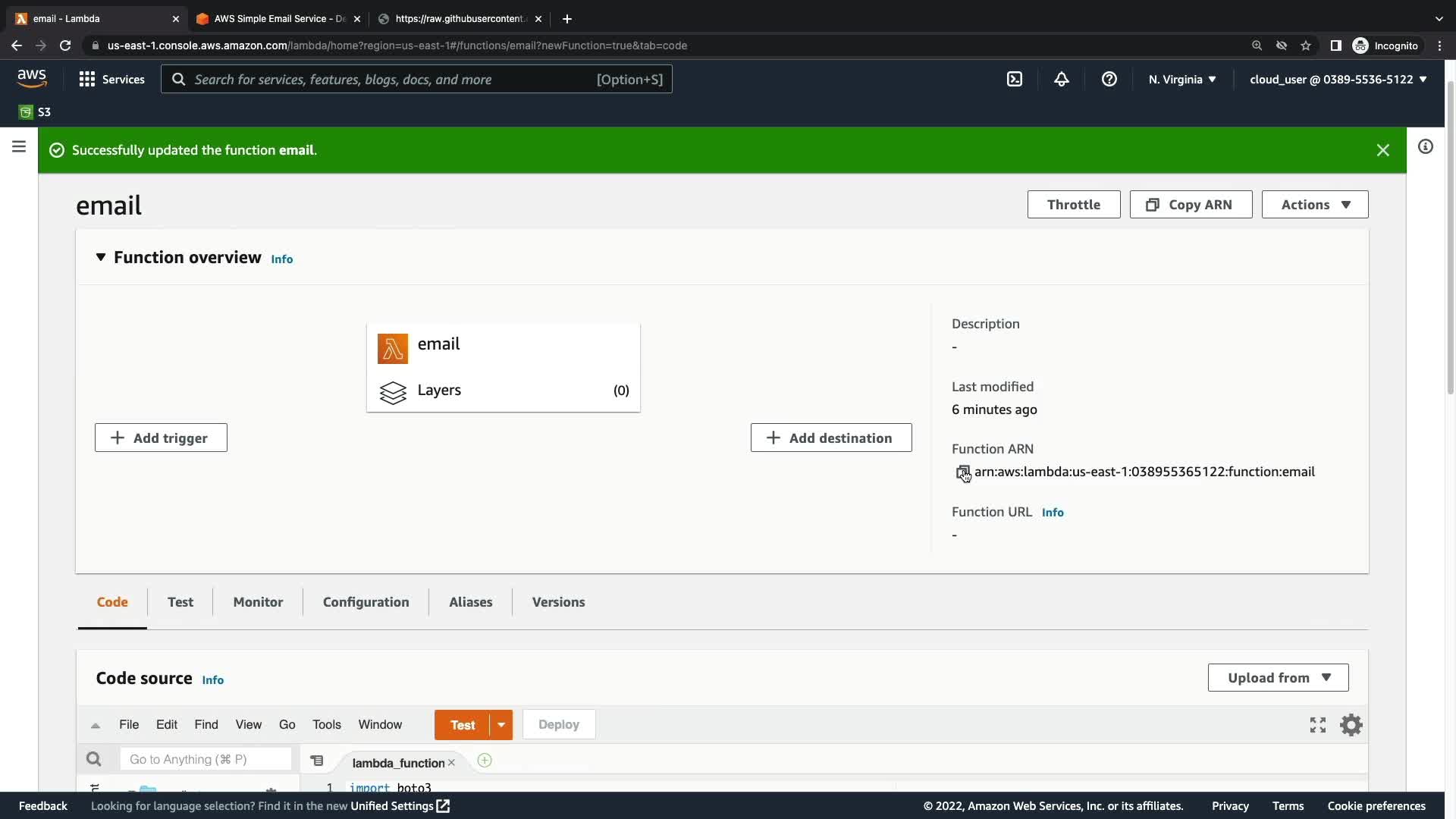The image size is (1456, 819).
Task: Click the S3 shortcut in favorites bar
Action: [x=35, y=112]
